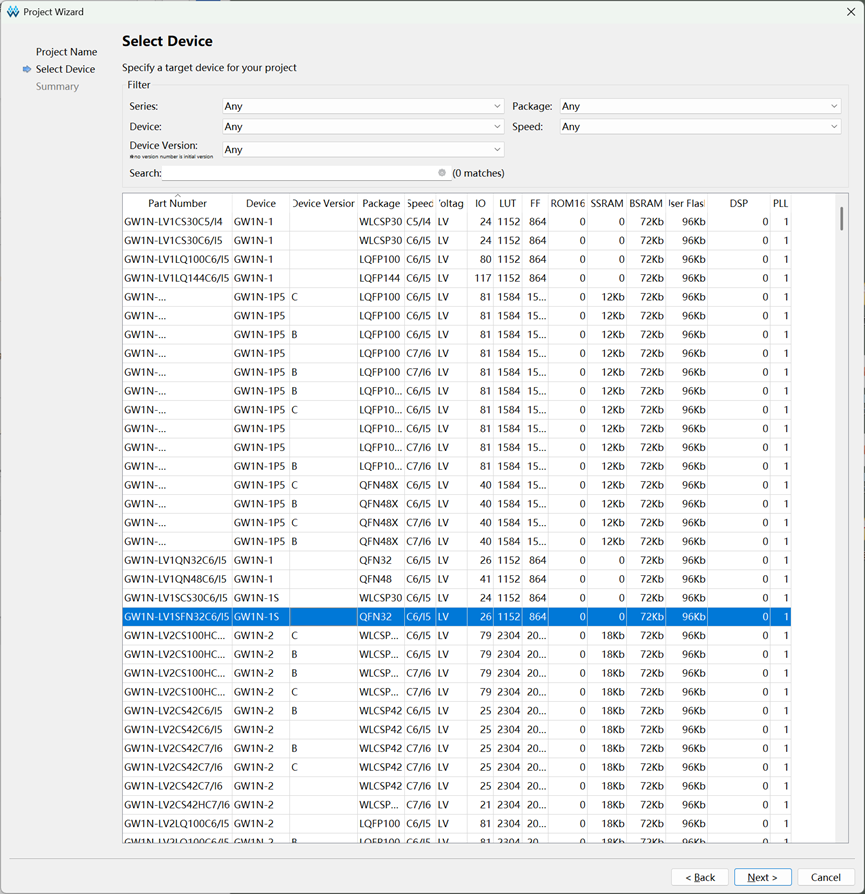The image size is (865, 894).
Task: Expand the Device filter dropdown
Action: tap(363, 127)
